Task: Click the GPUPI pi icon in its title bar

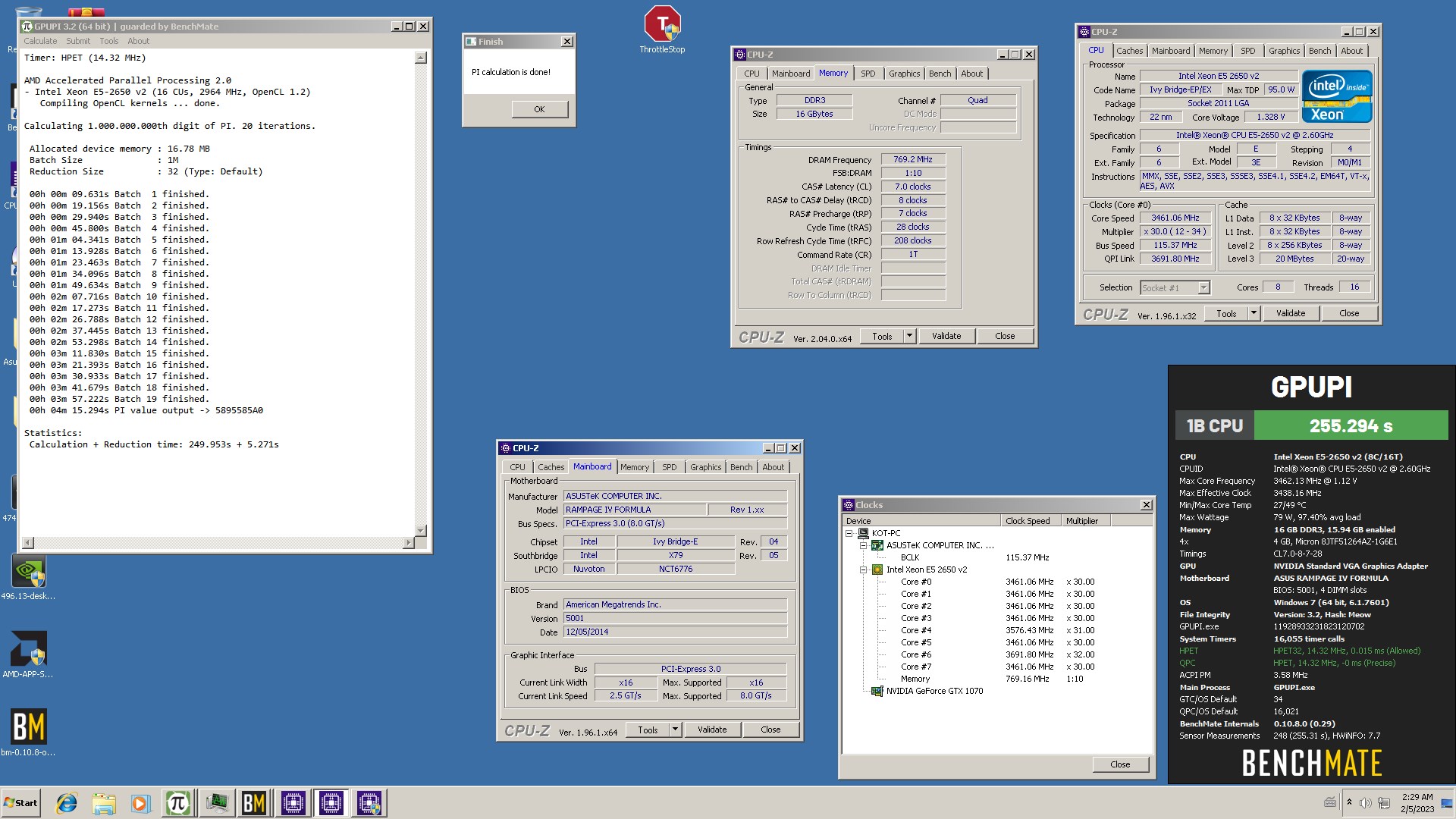Action: point(27,27)
